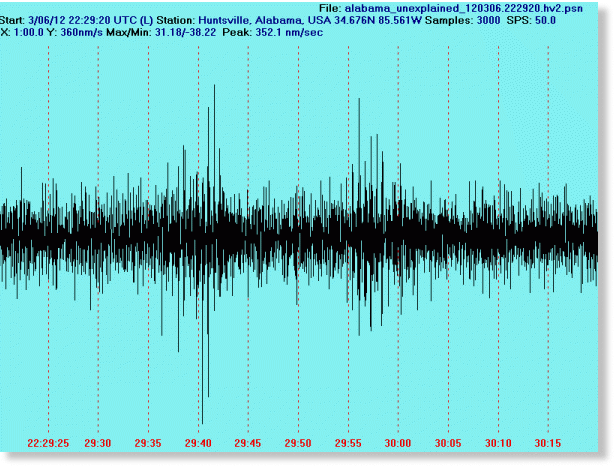Click the 29:50 time axis label

tap(298, 443)
